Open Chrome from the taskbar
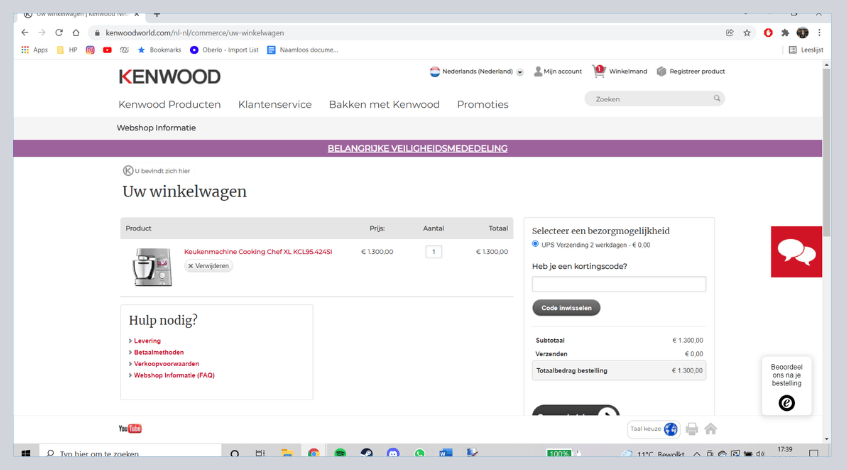 (313, 453)
